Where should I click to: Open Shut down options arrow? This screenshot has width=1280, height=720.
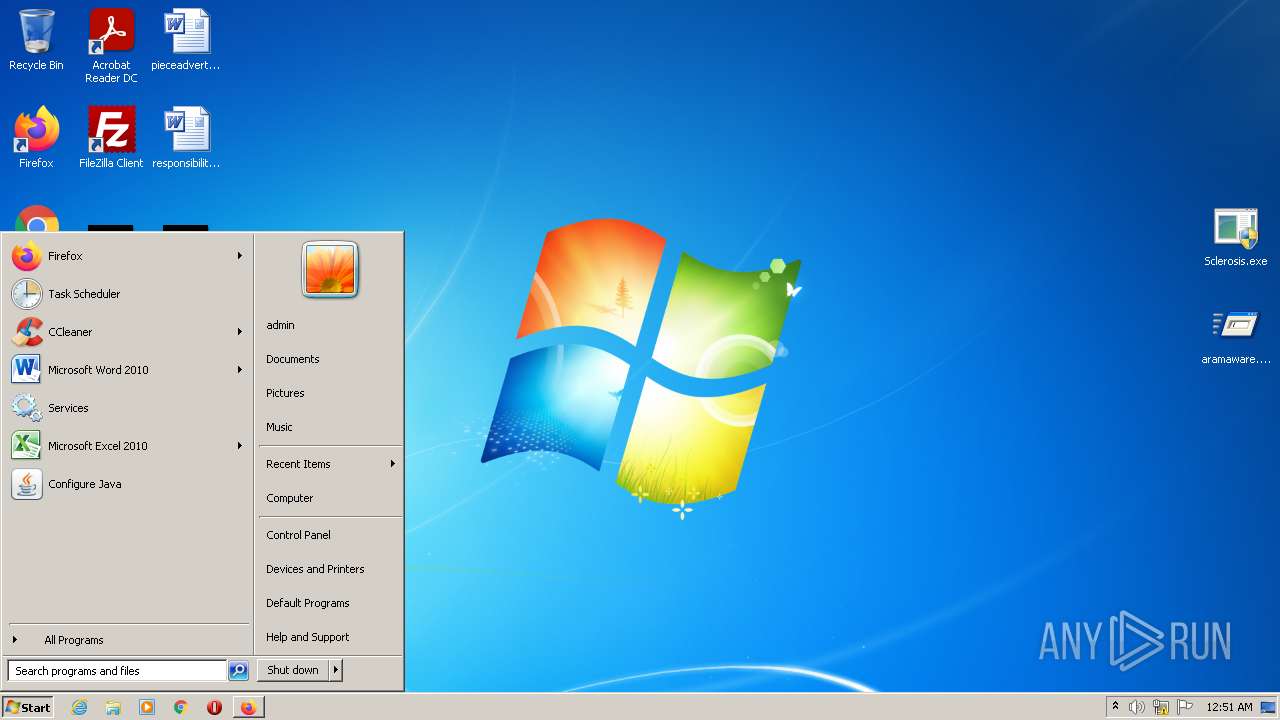(x=336, y=670)
